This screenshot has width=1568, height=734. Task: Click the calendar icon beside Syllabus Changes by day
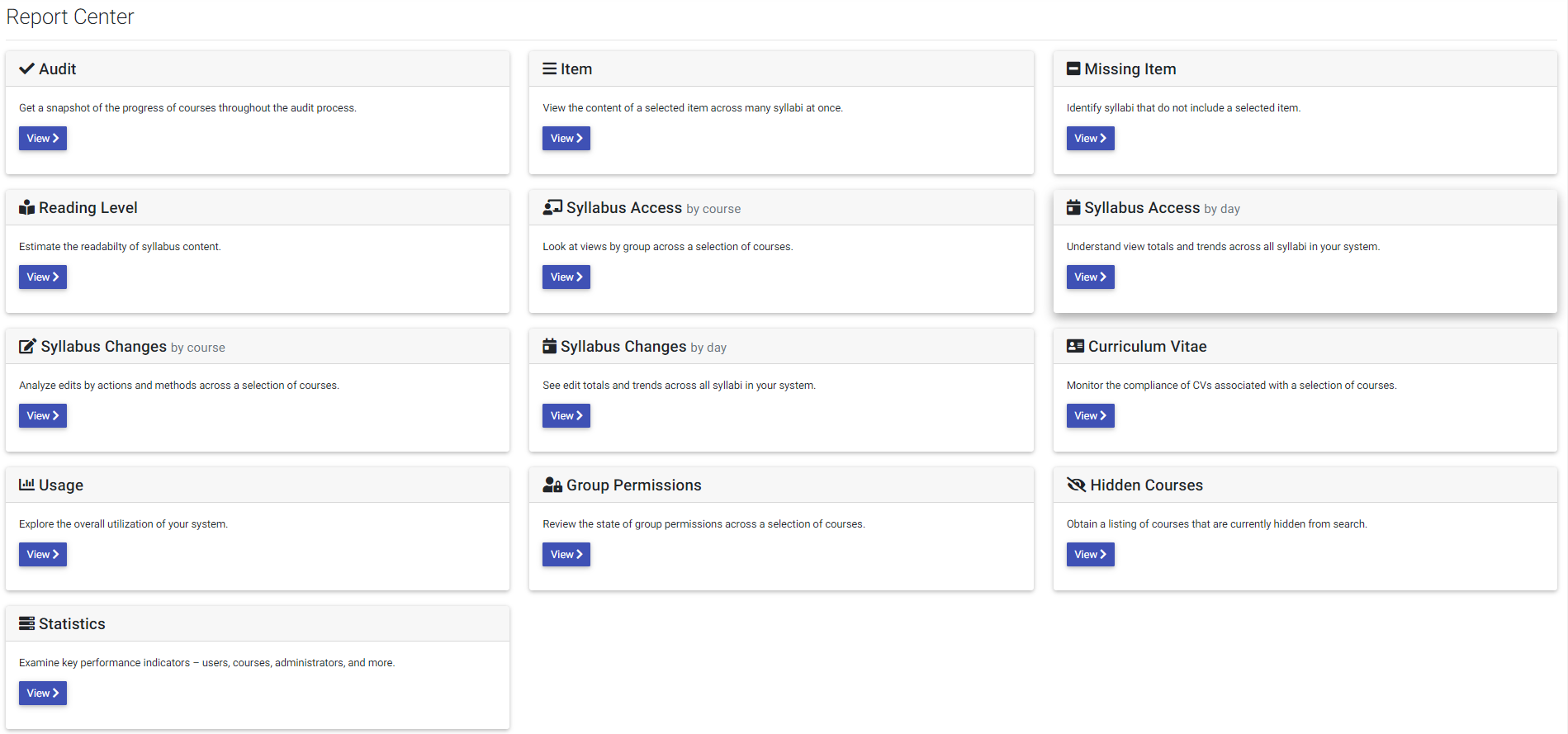[549, 346]
